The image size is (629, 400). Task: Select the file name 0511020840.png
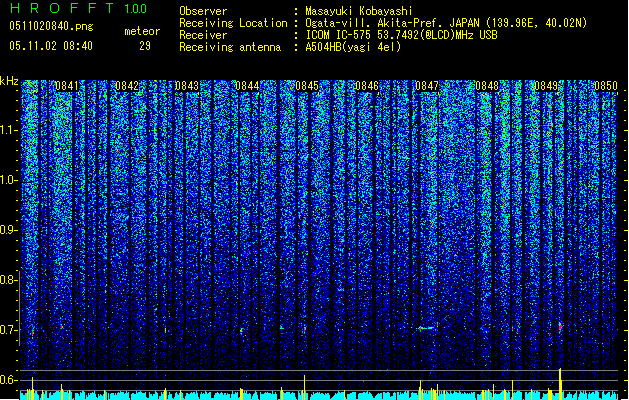click(51, 26)
